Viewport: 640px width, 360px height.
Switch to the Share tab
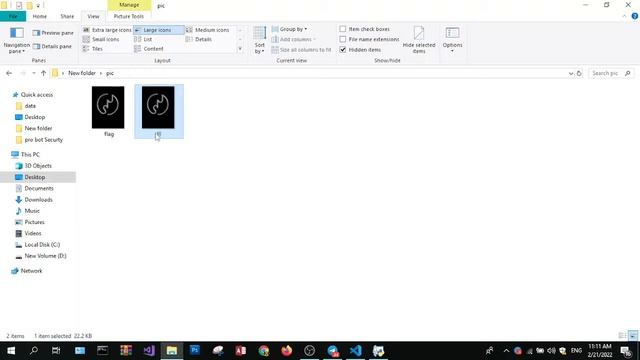(x=67, y=16)
